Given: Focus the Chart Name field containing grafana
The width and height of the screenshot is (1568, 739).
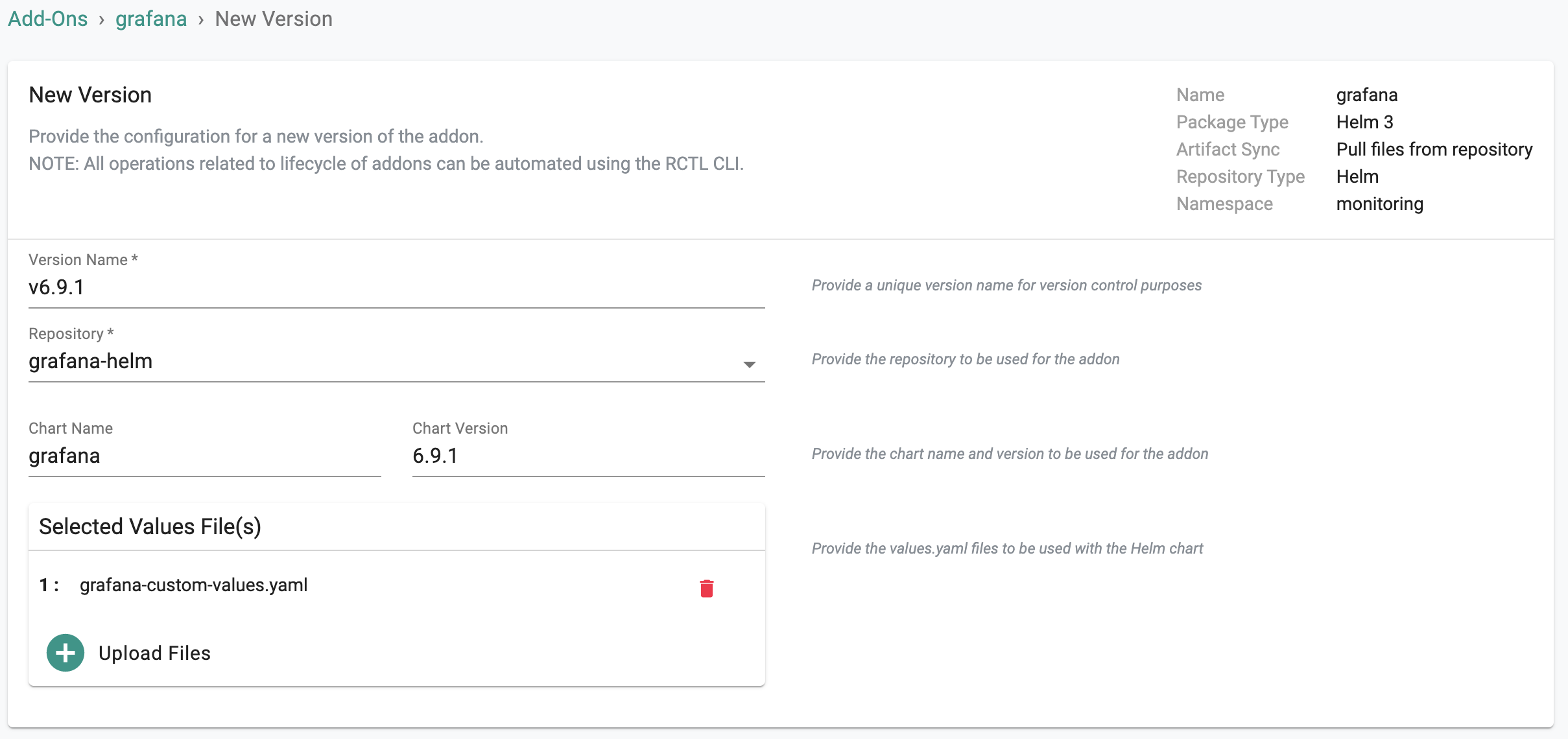Looking at the screenshot, I should click(x=205, y=456).
